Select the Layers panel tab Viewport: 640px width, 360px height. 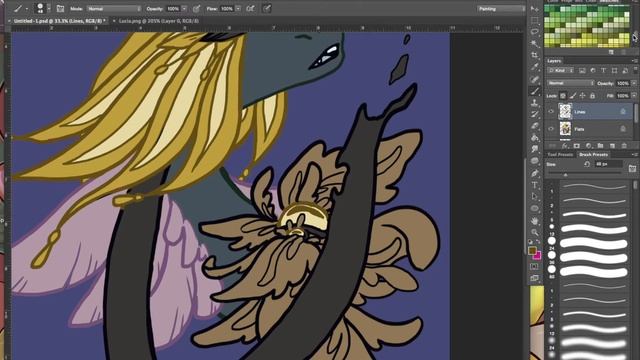(x=554, y=61)
